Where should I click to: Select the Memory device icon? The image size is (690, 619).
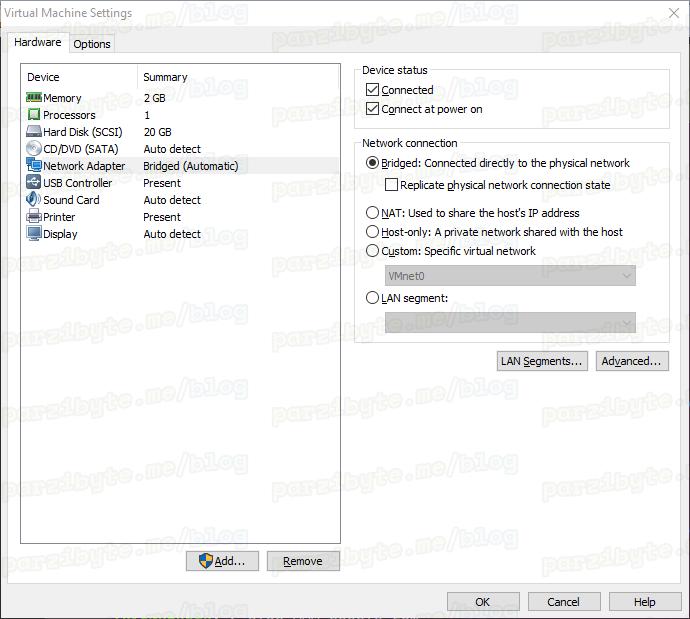pos(34,98)
